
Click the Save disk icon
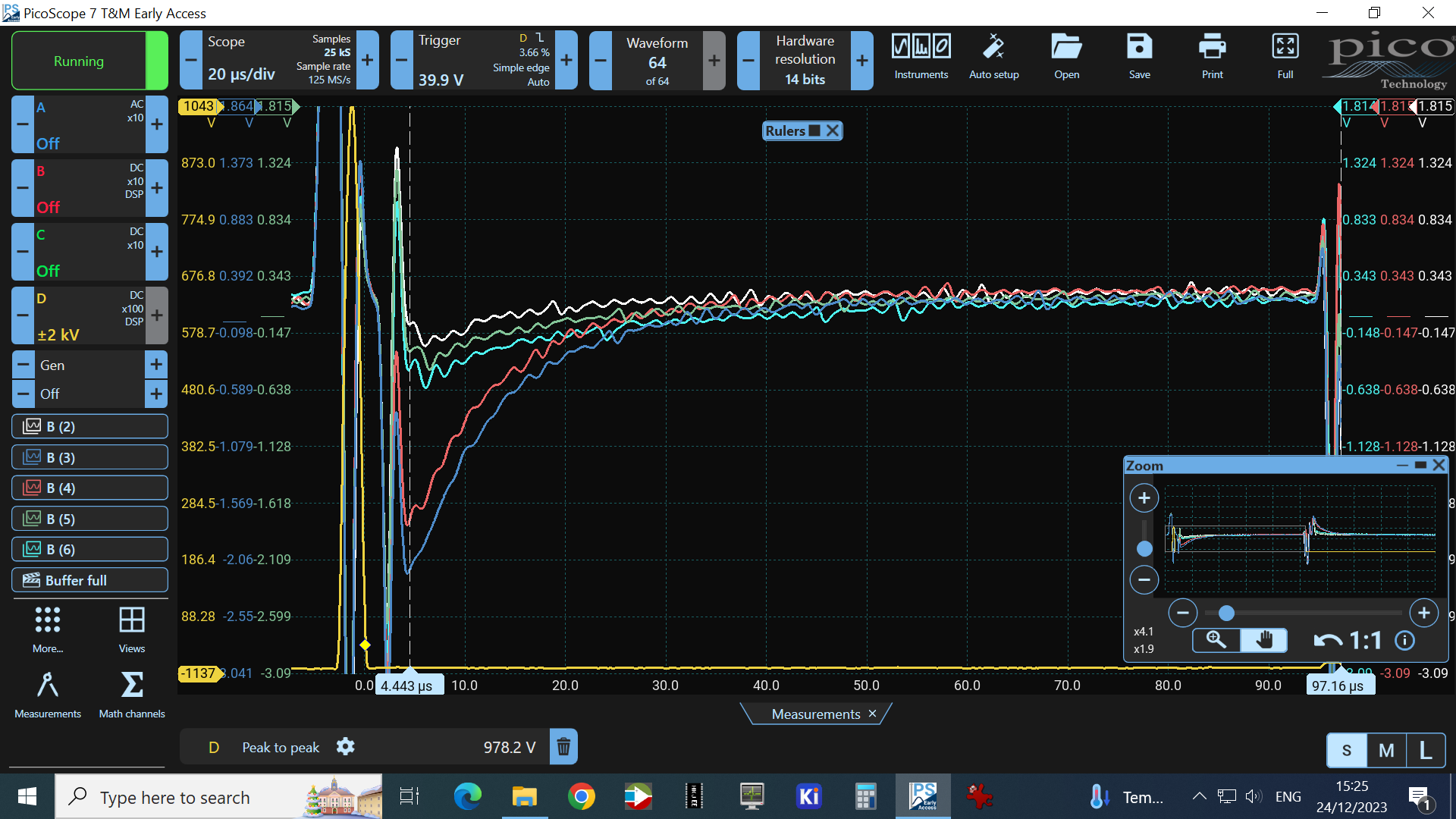pyautogui.click(x=1139, y=47)
